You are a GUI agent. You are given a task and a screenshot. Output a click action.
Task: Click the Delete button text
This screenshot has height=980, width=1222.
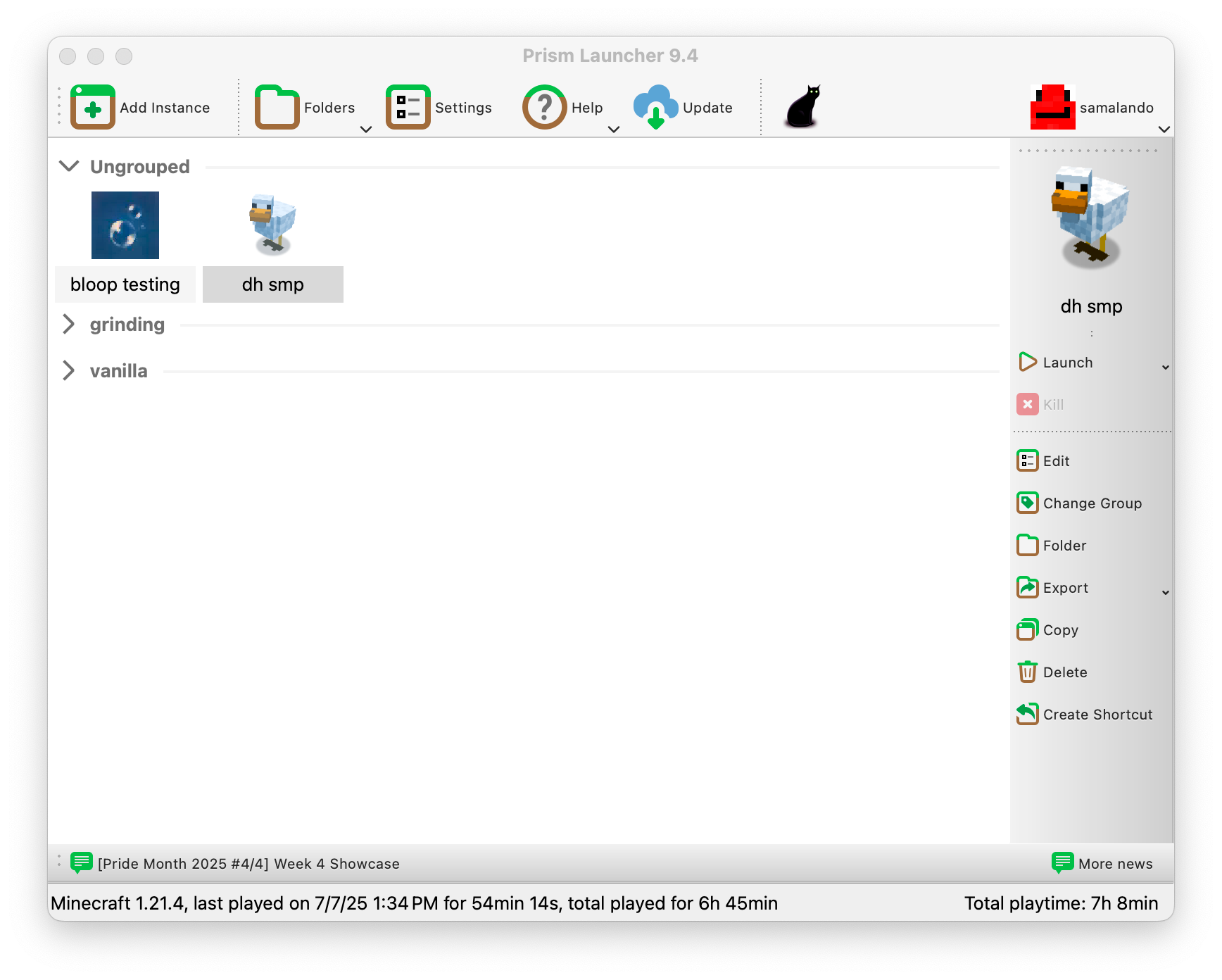tap(1065, 672)
